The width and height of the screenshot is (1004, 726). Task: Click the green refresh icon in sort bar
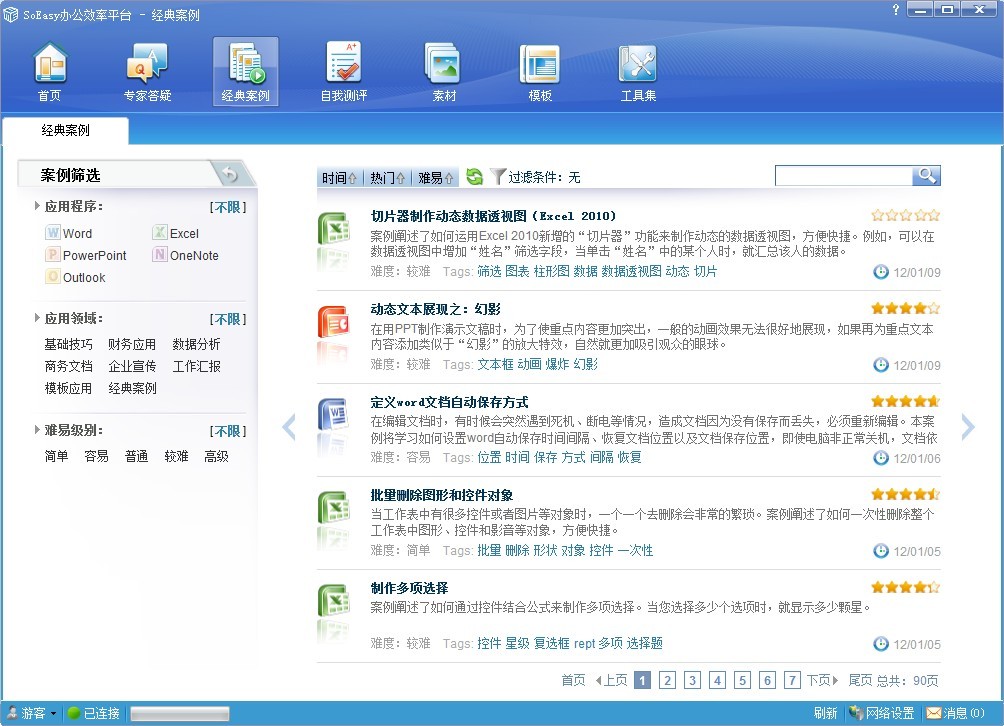tap(472, 175)
